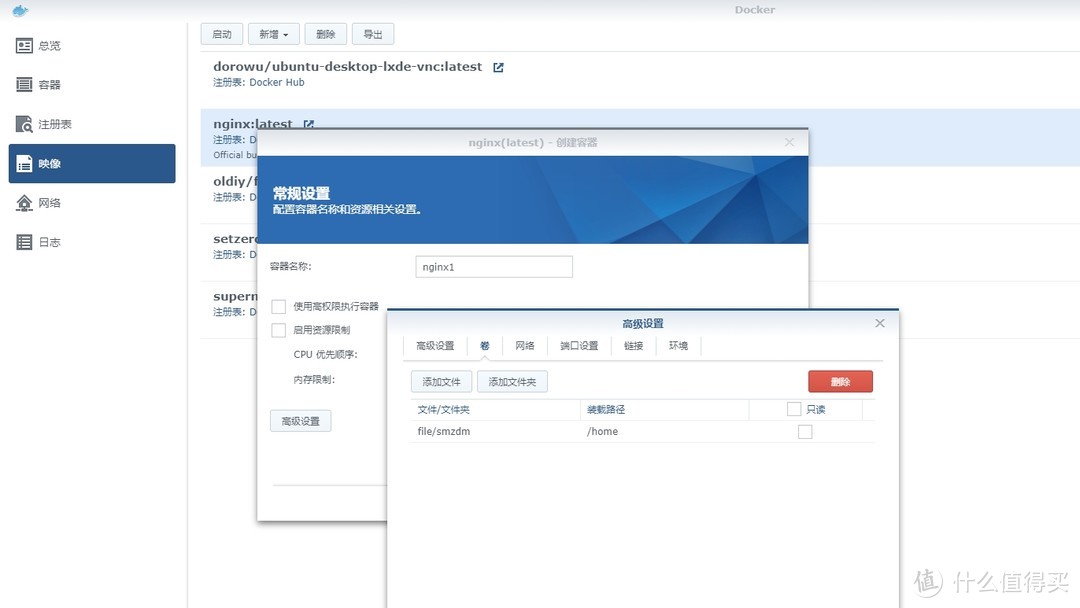Screen dimensions: 1080x608
Task: Click the 删除 (Delete) button in image toolbar
Action: [326, 34]
